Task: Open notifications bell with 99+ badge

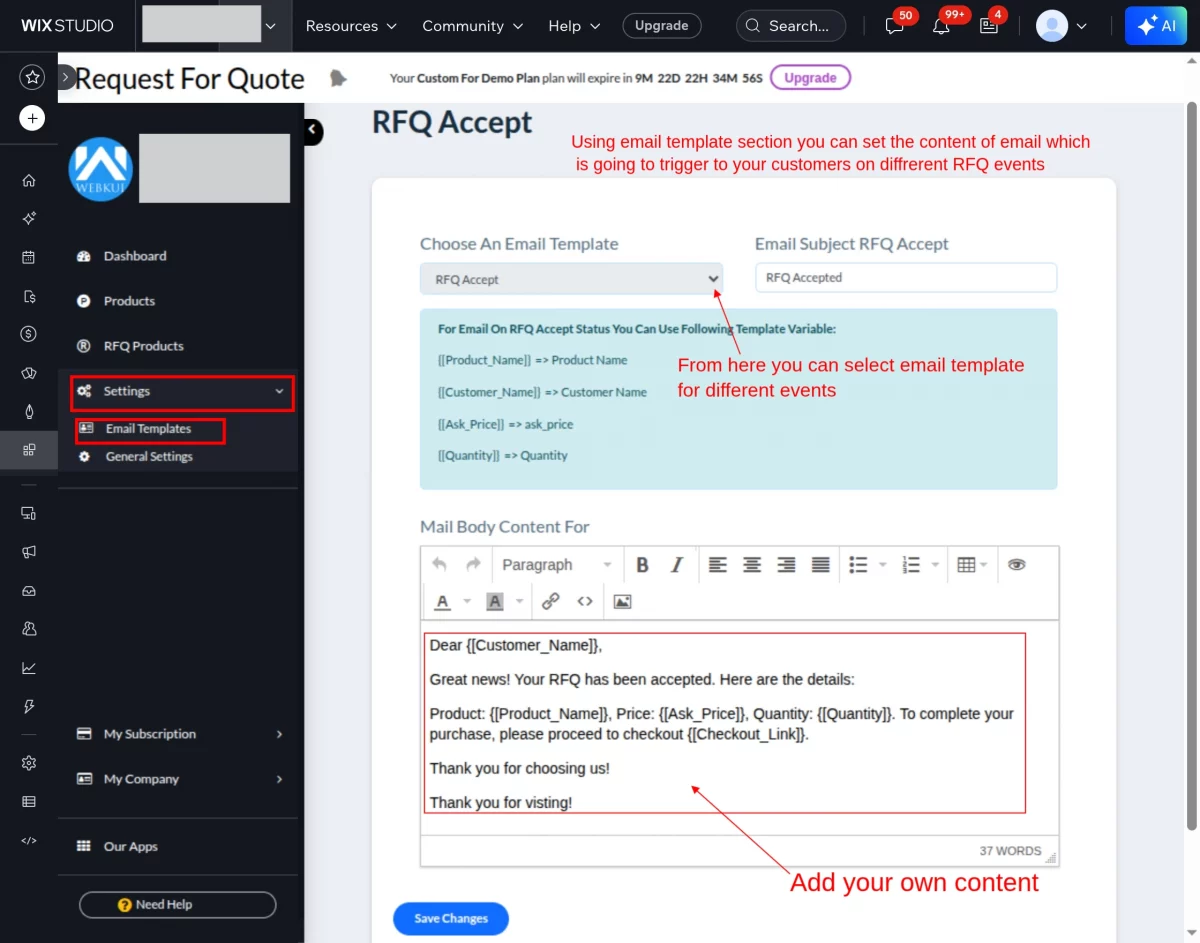Action: (x=941, y=26)
